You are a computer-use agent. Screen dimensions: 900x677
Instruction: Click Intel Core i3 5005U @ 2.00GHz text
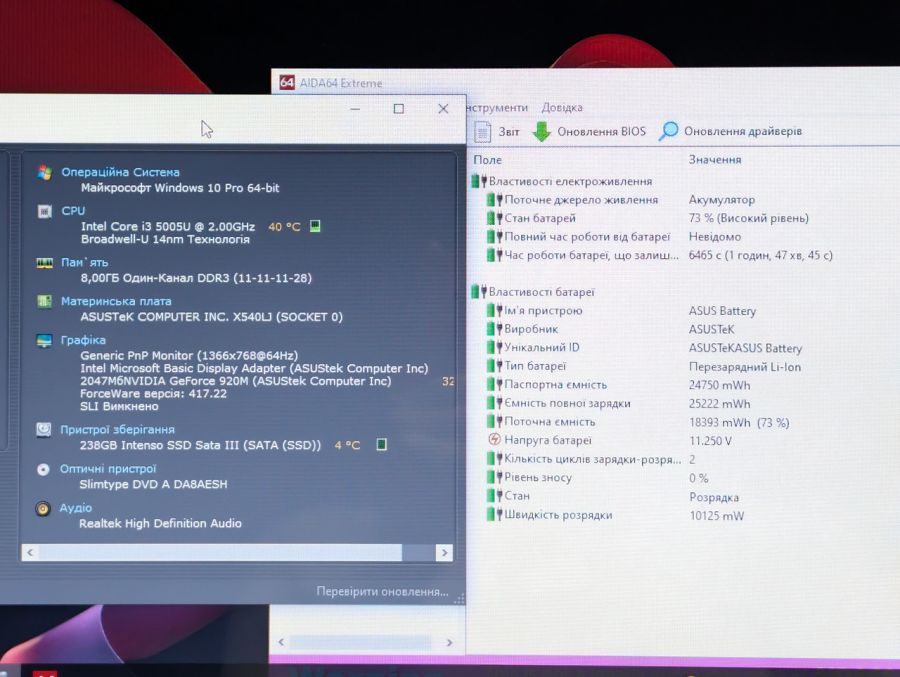click(168, 226)
